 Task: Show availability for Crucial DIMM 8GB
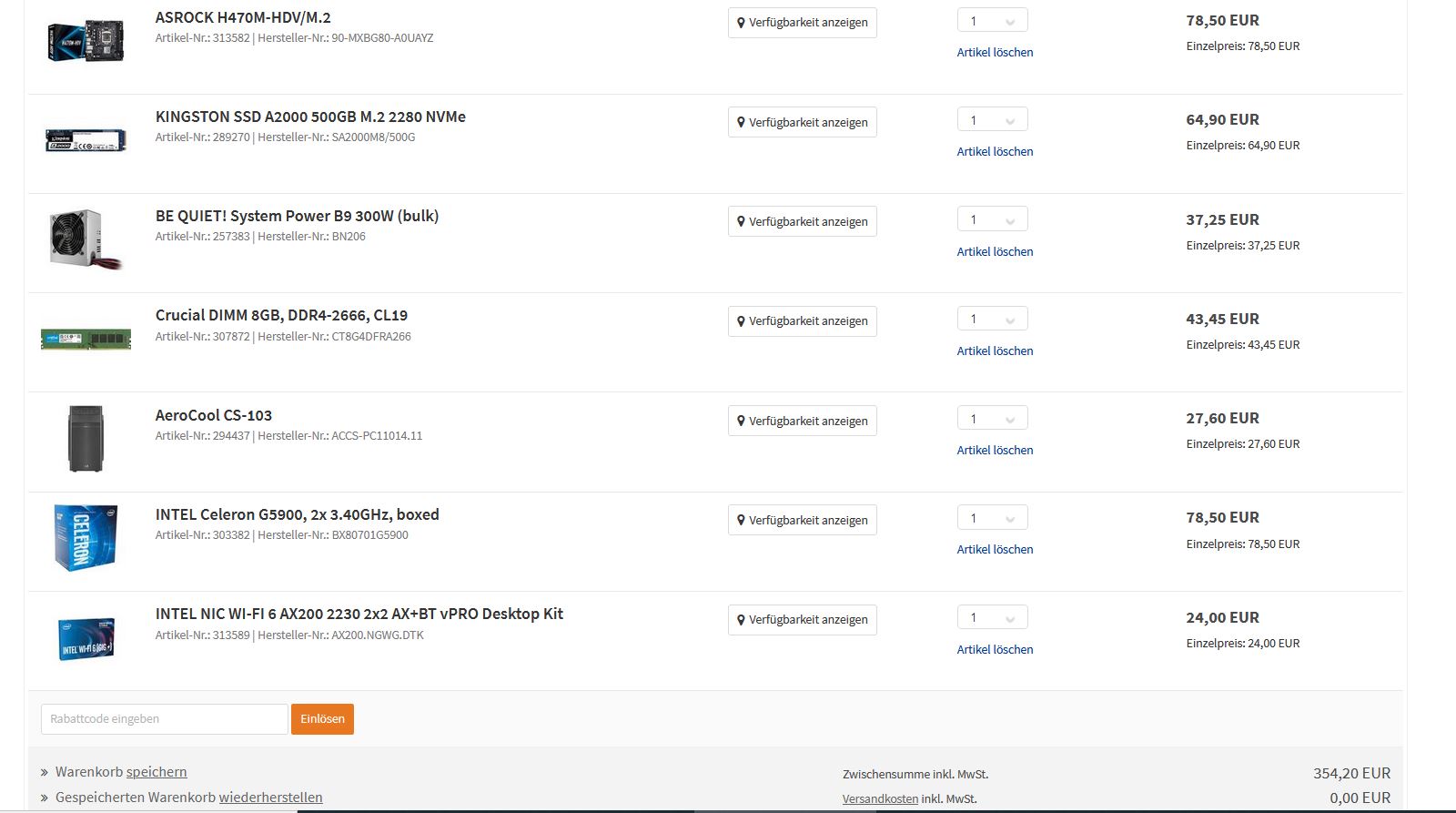click(x=802, y=320)
